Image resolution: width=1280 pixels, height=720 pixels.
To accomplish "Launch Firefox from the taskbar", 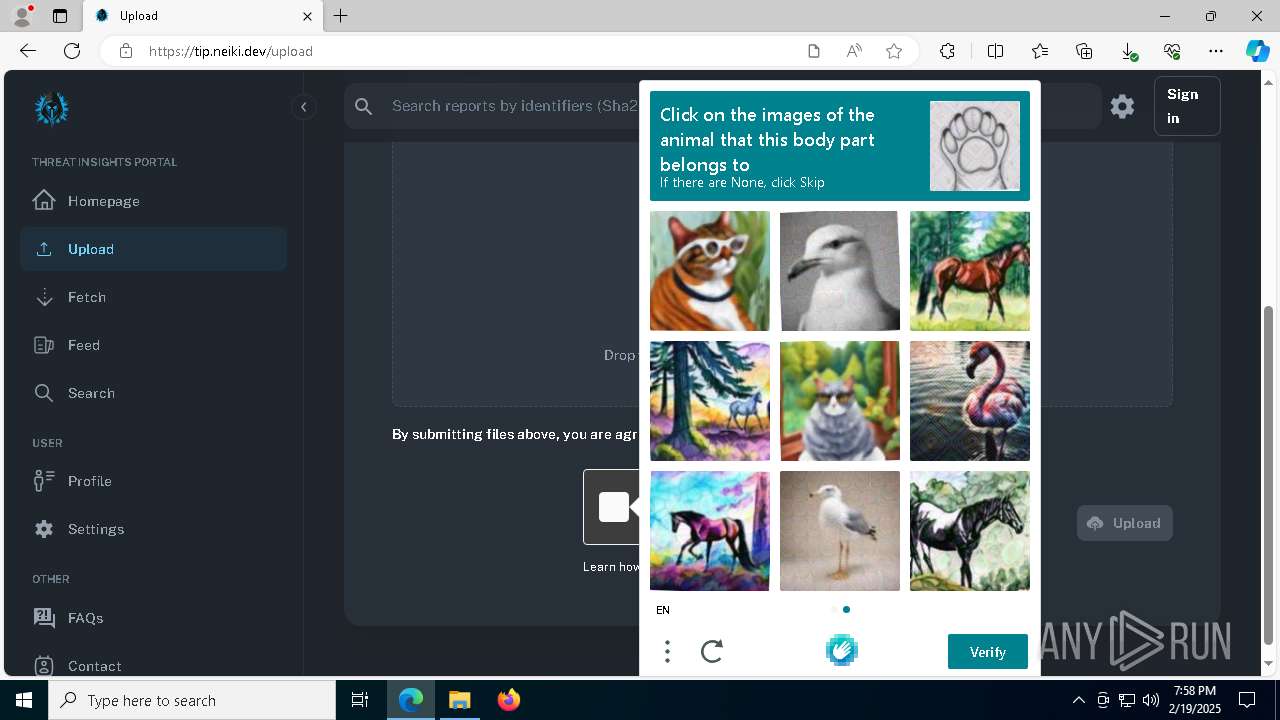I will pos(509,700).
